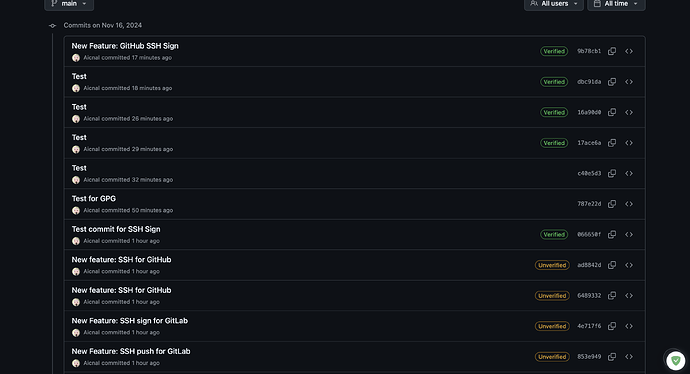Open commit 'Test for GPG'

point(94,198)
